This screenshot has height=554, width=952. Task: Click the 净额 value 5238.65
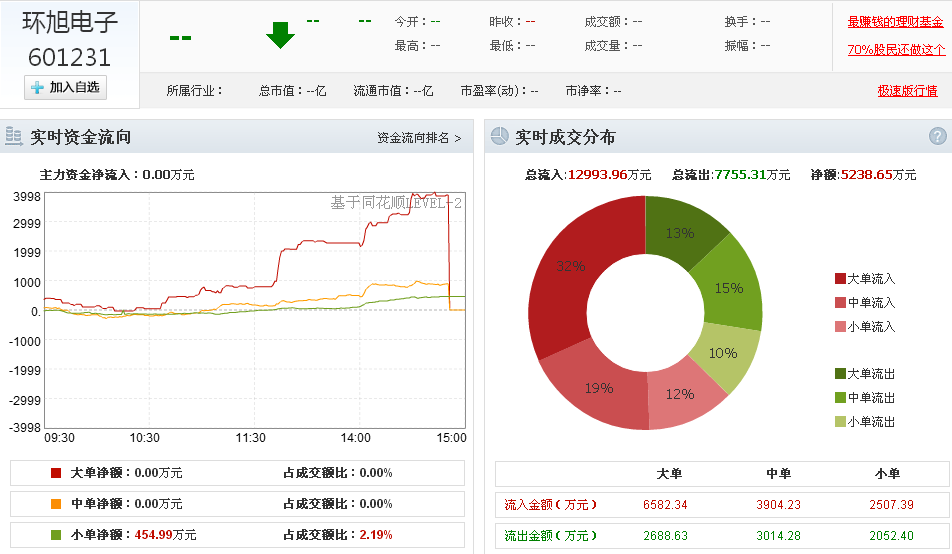pyautogui.click(x=866, y=175)
